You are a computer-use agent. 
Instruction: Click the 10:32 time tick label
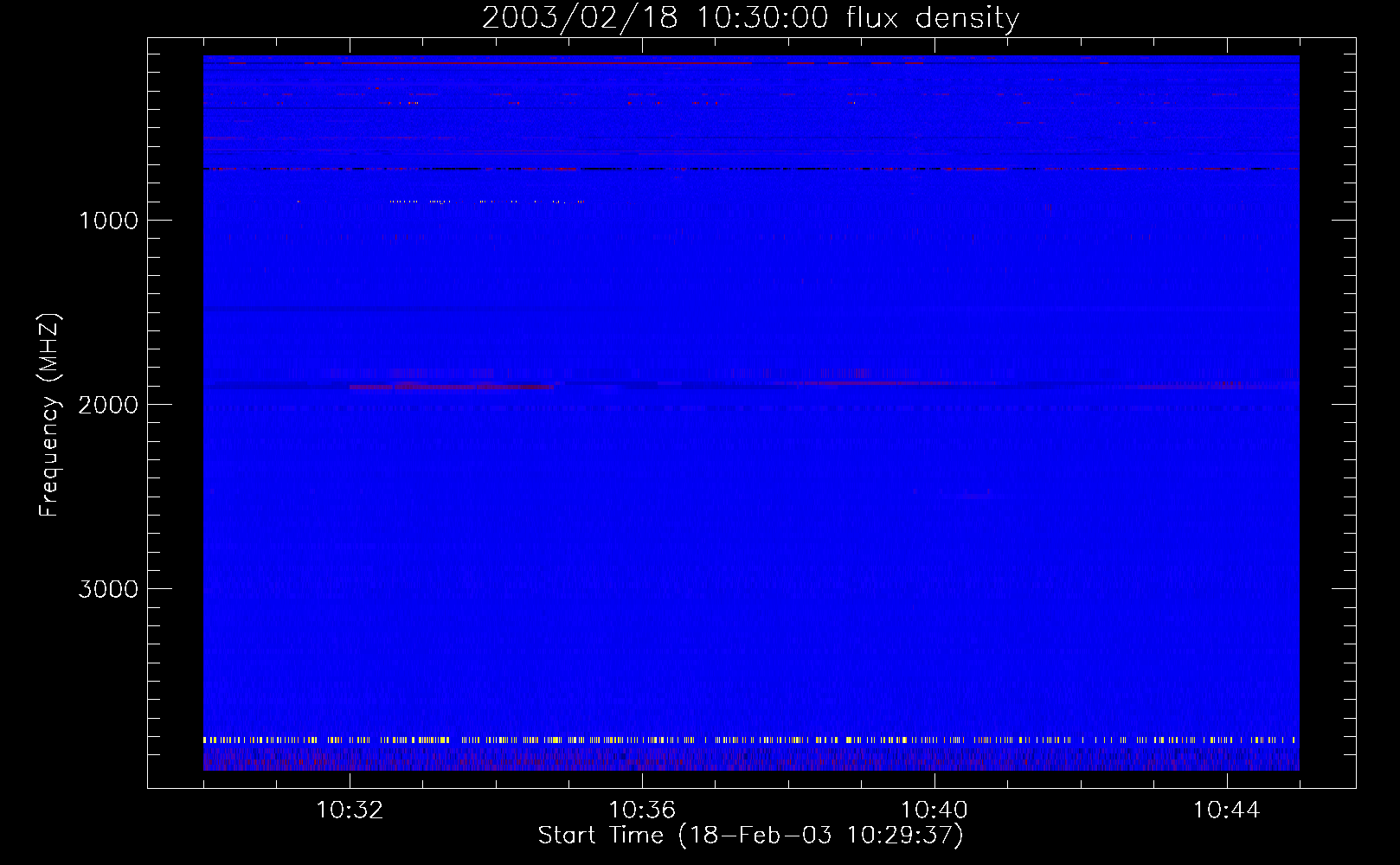pyautogui.click(x=350, y=811)
